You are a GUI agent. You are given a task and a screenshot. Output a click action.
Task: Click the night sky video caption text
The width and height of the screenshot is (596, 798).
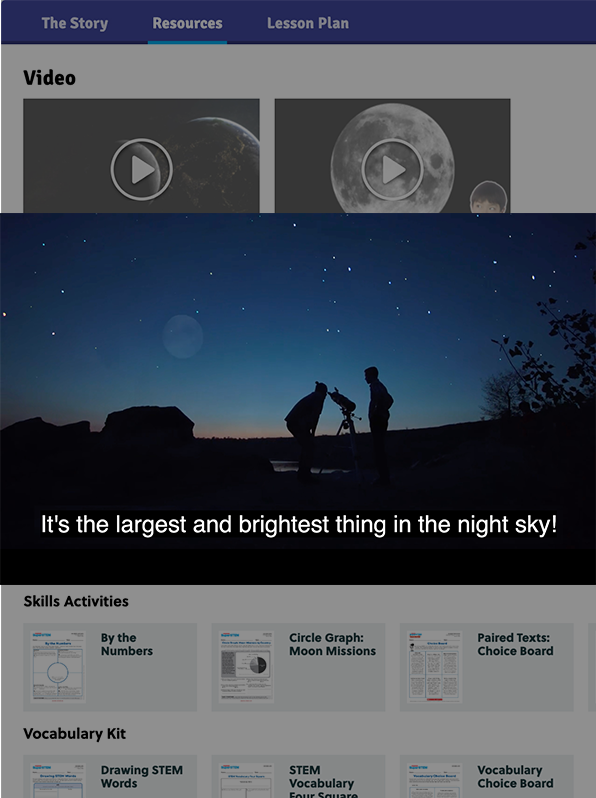pos(299,525)
